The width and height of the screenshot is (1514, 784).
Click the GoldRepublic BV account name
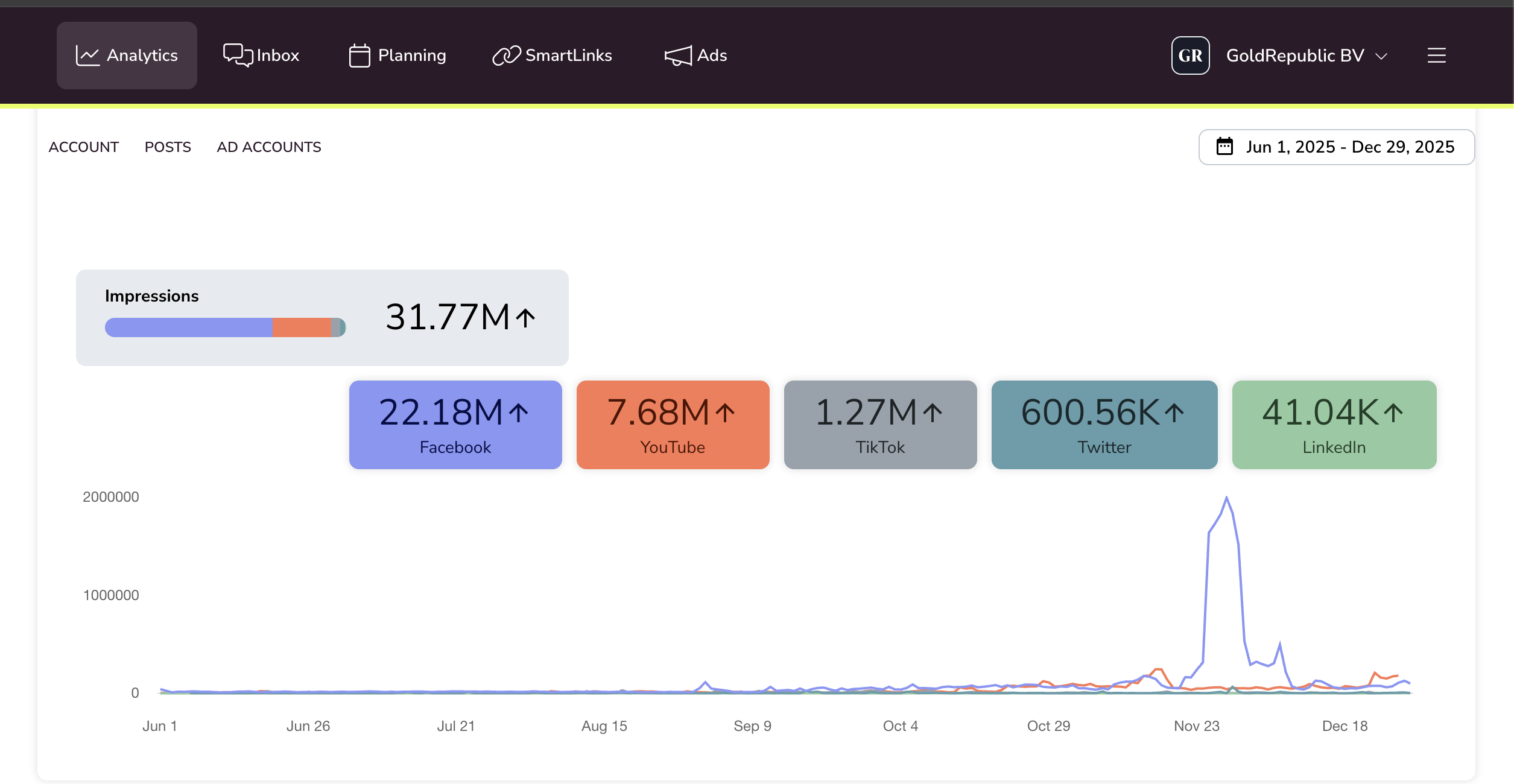point(1295,55)
